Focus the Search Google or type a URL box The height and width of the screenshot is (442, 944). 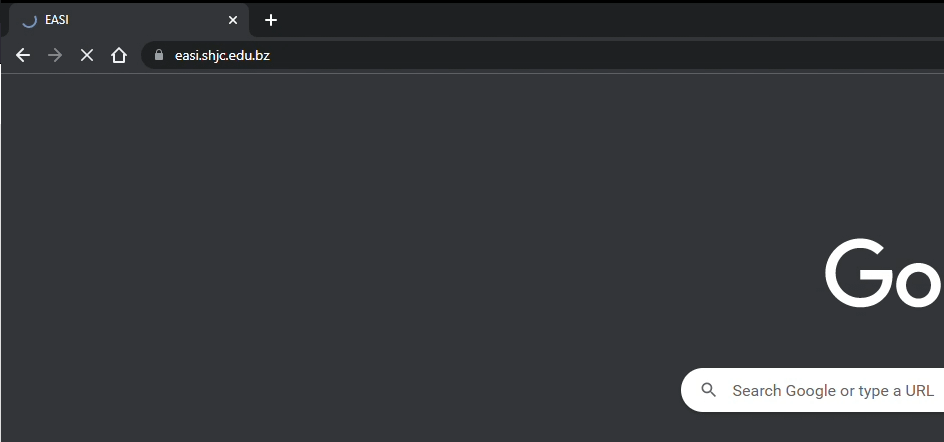tap(812, 390)
